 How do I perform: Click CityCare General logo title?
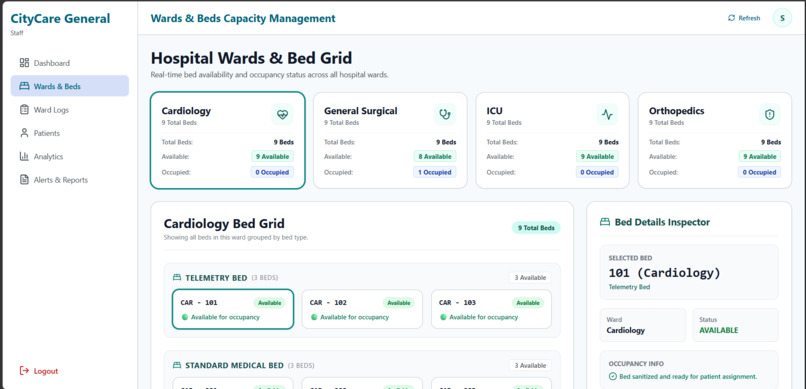click(x=60, y=18)
